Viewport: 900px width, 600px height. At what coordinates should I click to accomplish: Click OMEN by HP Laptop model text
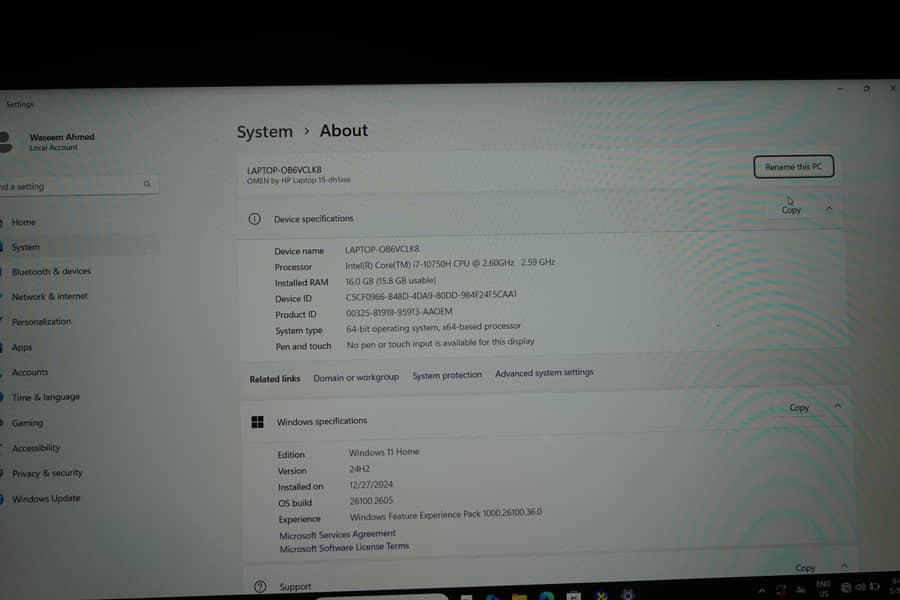[x=298, y=180]
